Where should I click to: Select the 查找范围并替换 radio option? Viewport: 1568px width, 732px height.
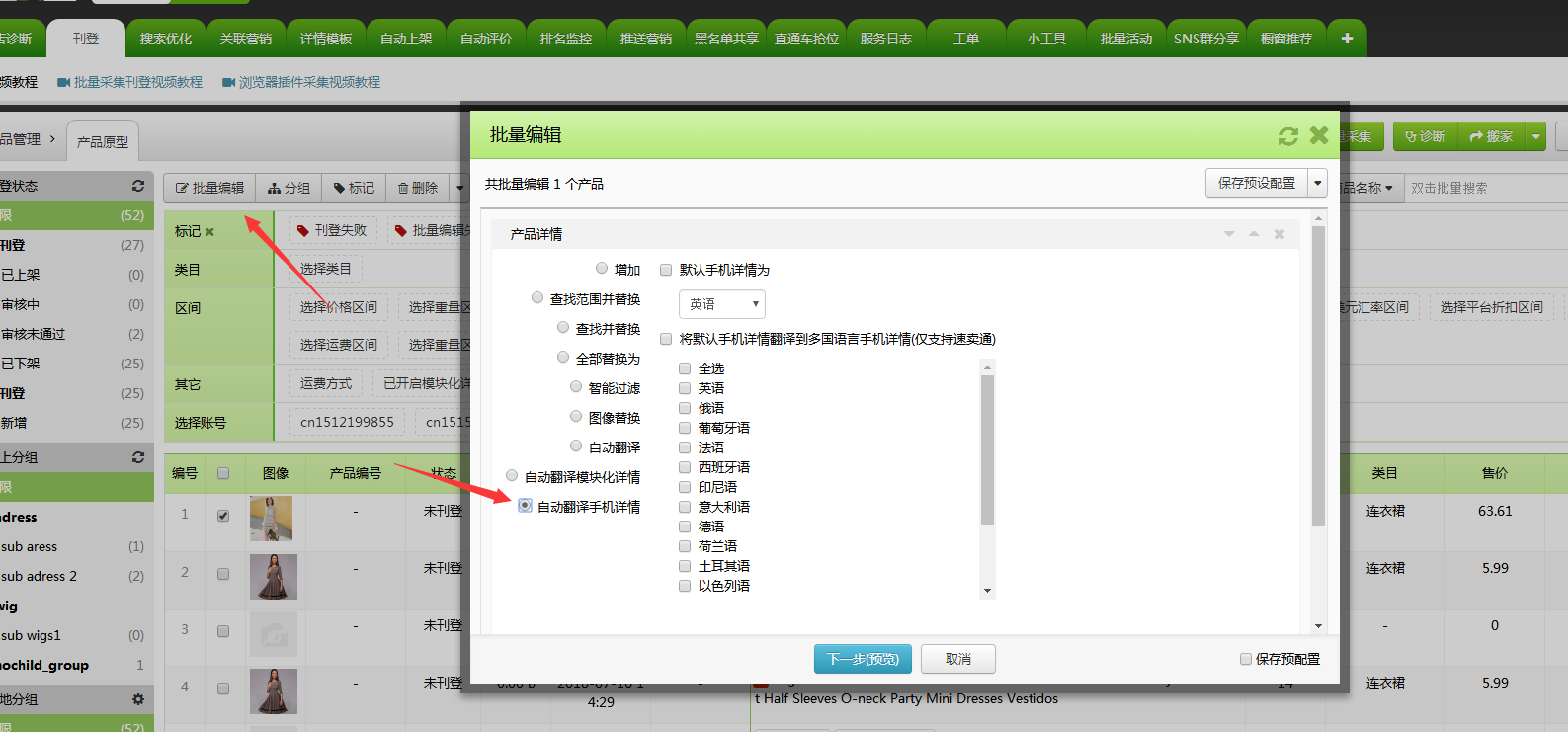(537, 298)
